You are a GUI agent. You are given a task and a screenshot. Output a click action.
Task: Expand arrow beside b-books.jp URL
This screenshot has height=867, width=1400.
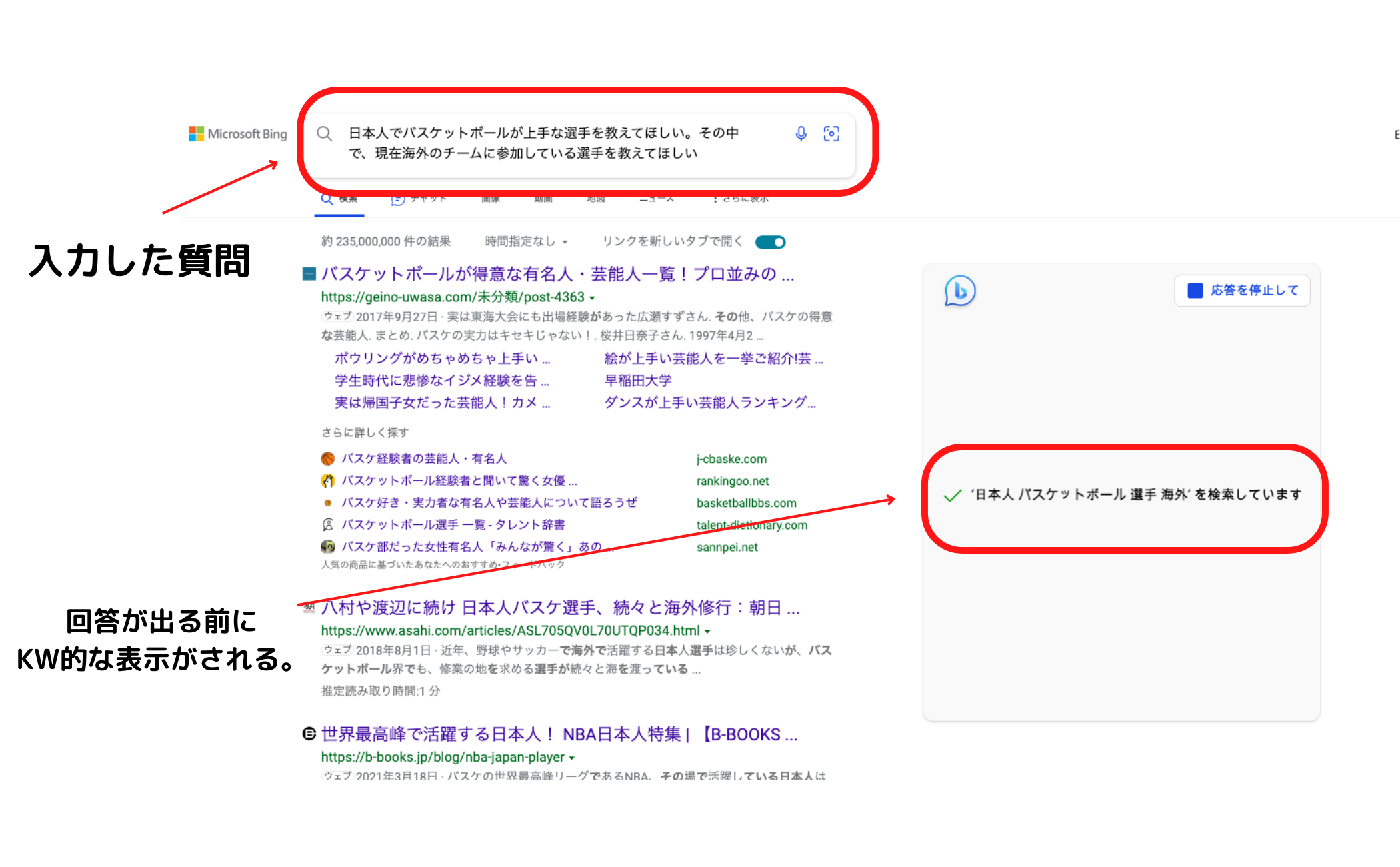pyautogui.click(x=572, y=758)
